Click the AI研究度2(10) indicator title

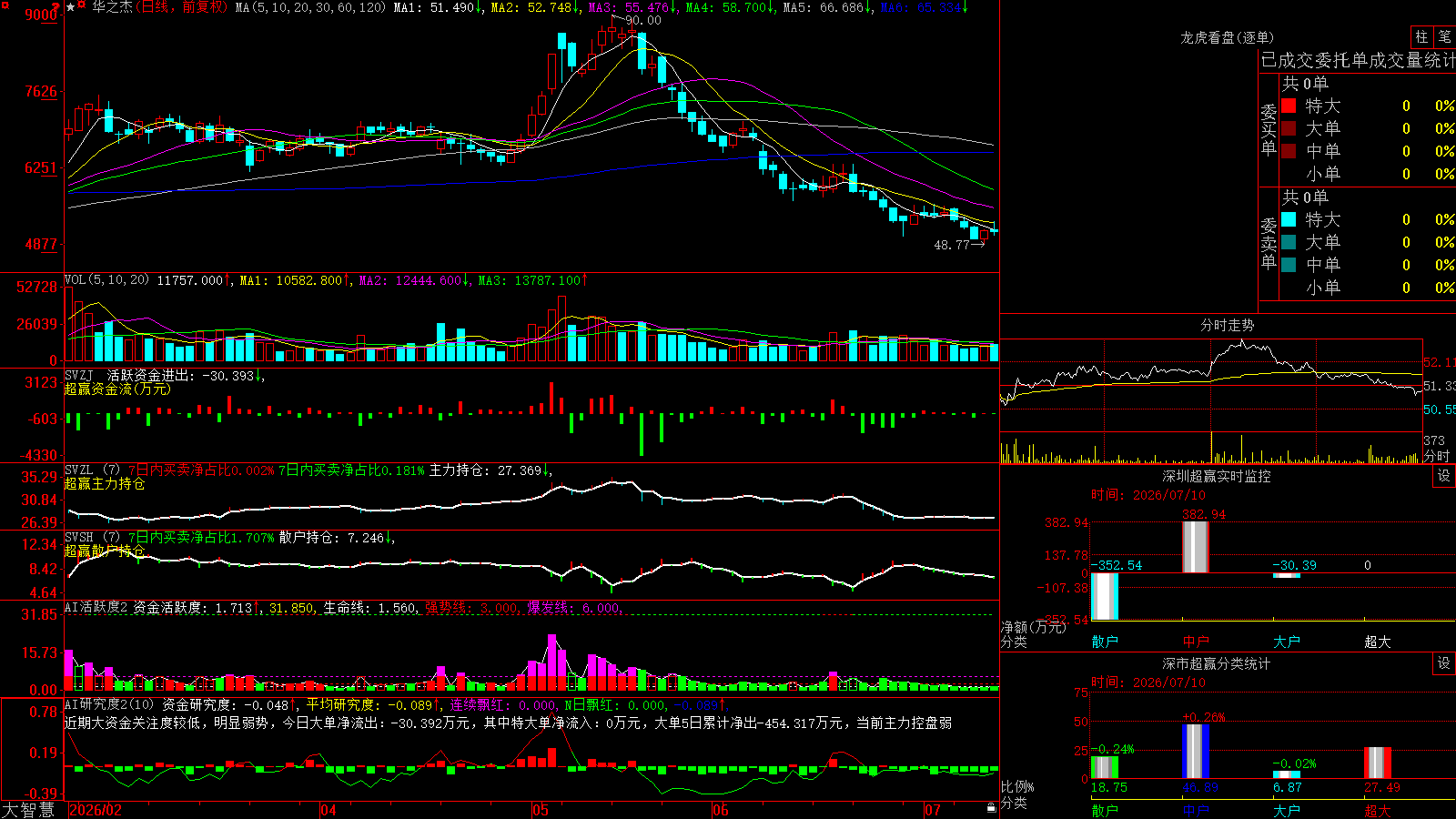click(x=109, y=704)
